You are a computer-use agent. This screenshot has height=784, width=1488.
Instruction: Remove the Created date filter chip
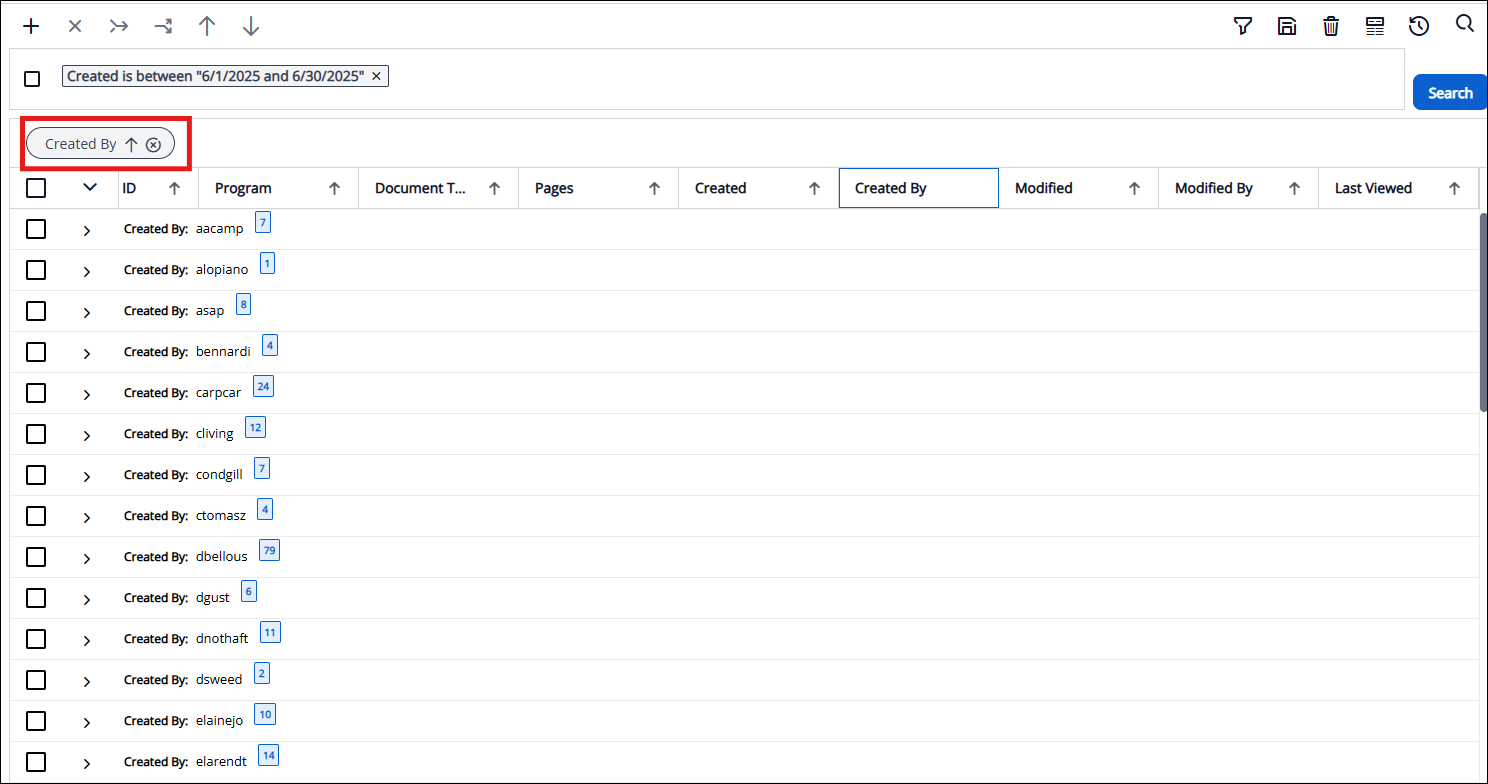[x=376, y=76]
